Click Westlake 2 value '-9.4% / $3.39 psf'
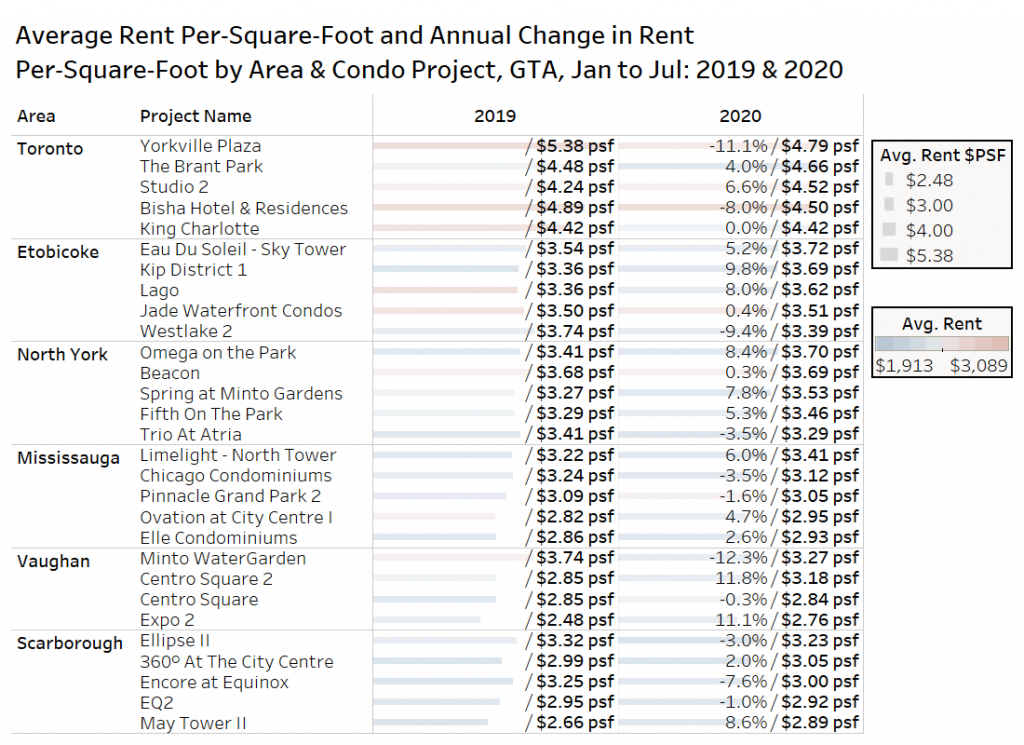The width and height of the screenshot is (1024, 745). click(x=789, y=331)
